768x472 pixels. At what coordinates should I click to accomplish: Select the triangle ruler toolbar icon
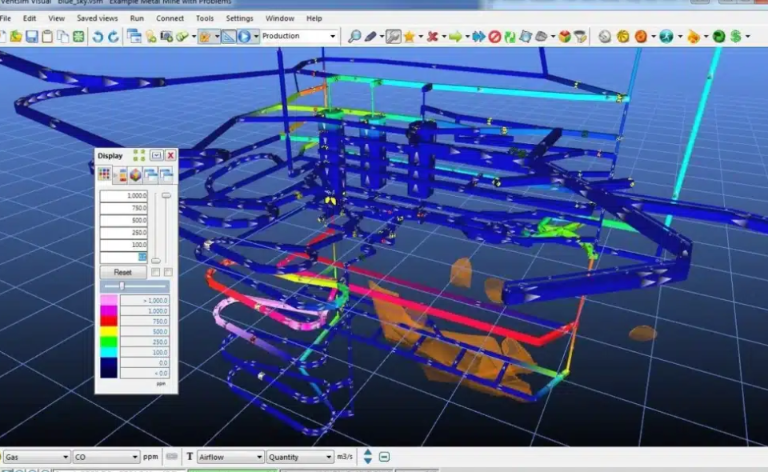[x=228, y=37]
